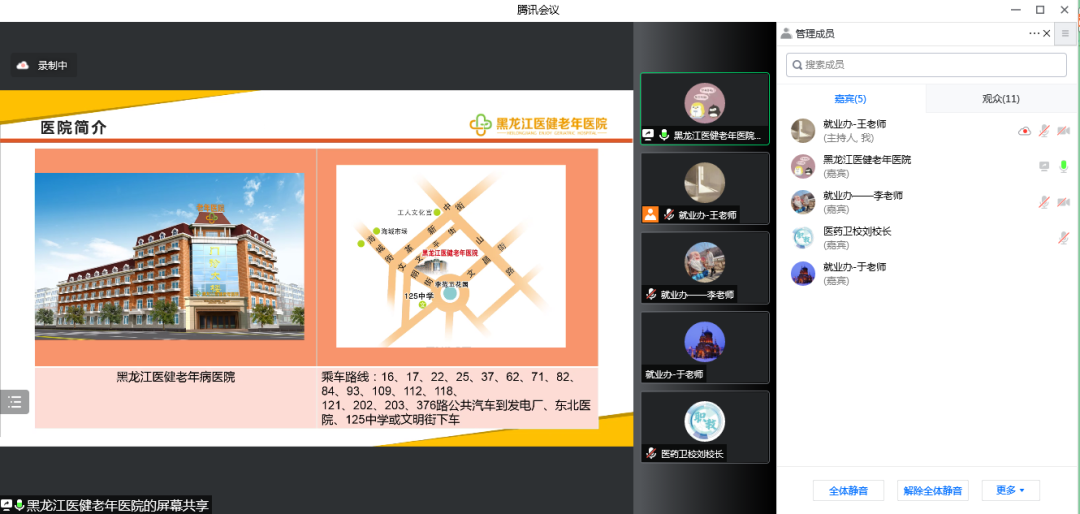Select the 嘉宾(5) tab
Screen dimensions: 1080x514
point(850,99)
